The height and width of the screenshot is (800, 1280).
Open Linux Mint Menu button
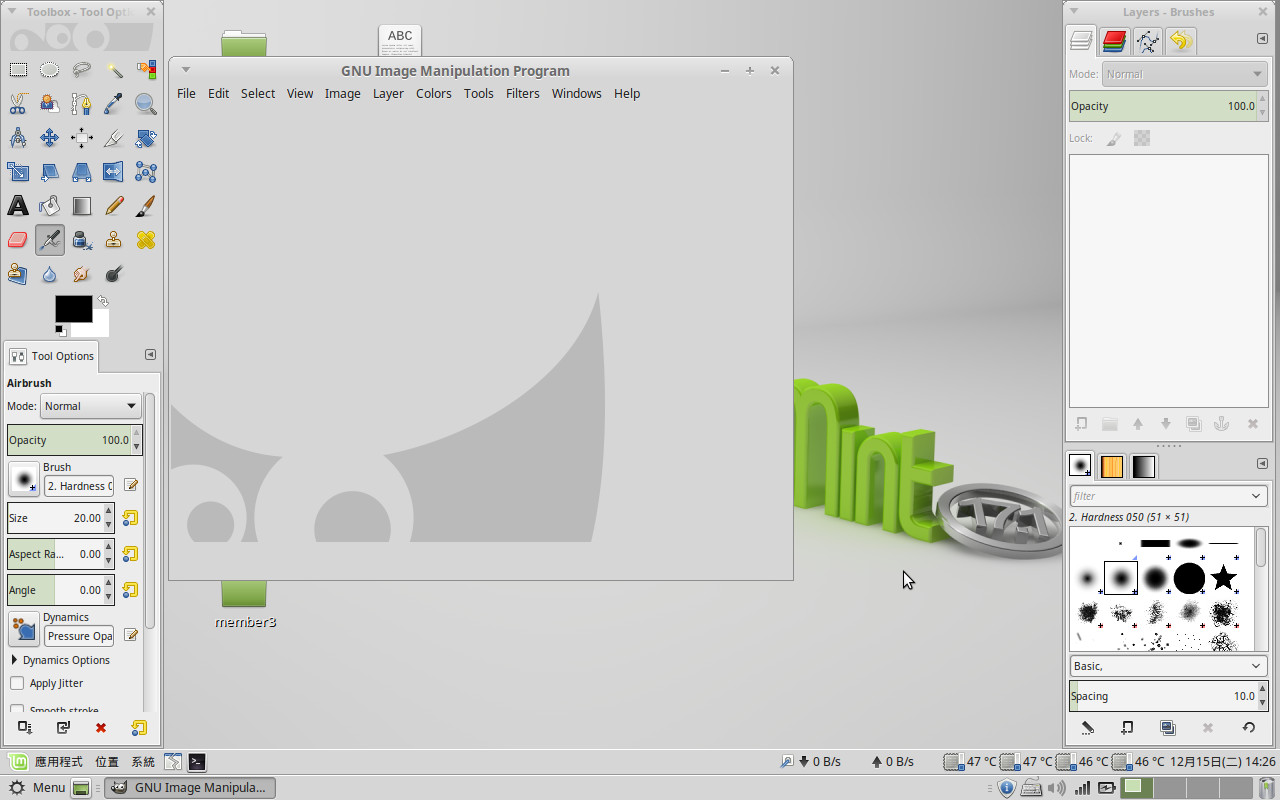36,787
